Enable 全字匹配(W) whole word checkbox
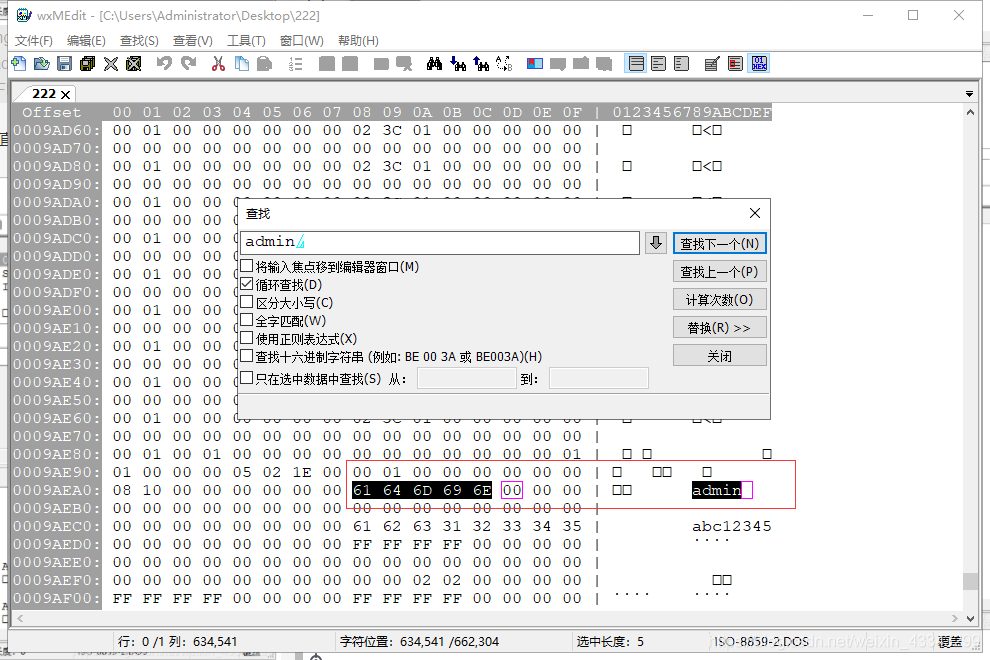The height and width of the screenshot is (660, 990). 247,320
